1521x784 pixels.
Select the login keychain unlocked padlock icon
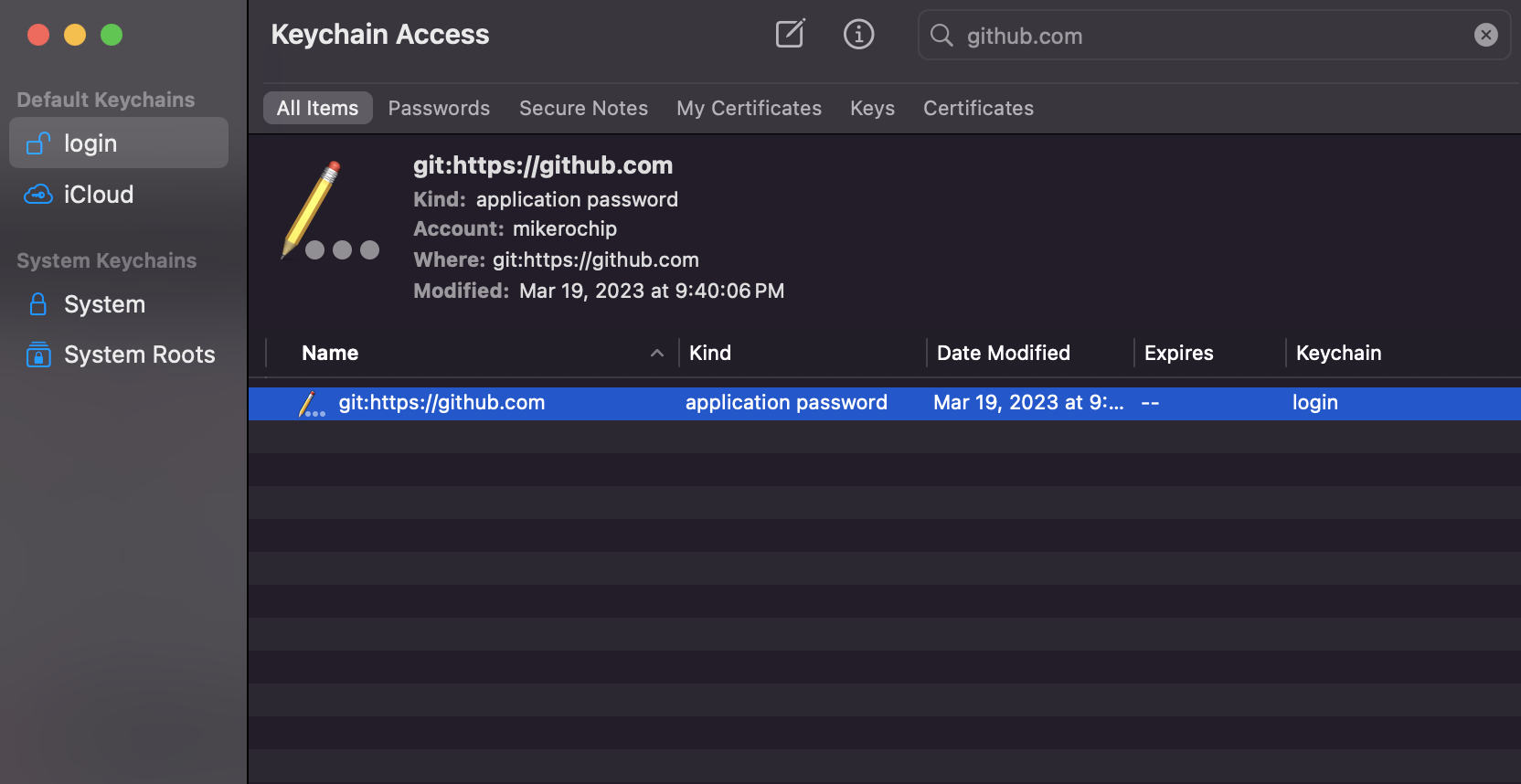(x=38, y=143)
